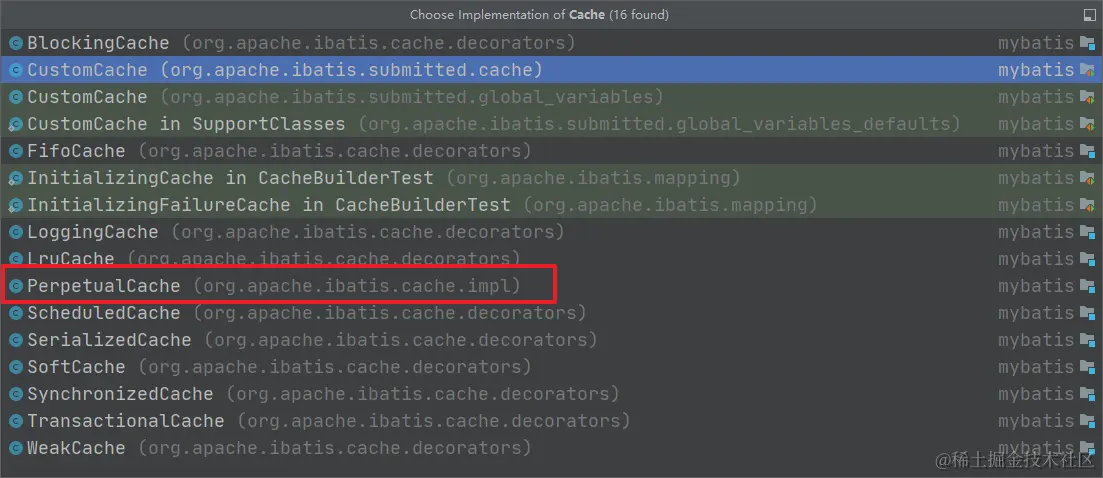Go to ScheduledCache implementation
Screen dimensions: 1103x478
(104, 313)
